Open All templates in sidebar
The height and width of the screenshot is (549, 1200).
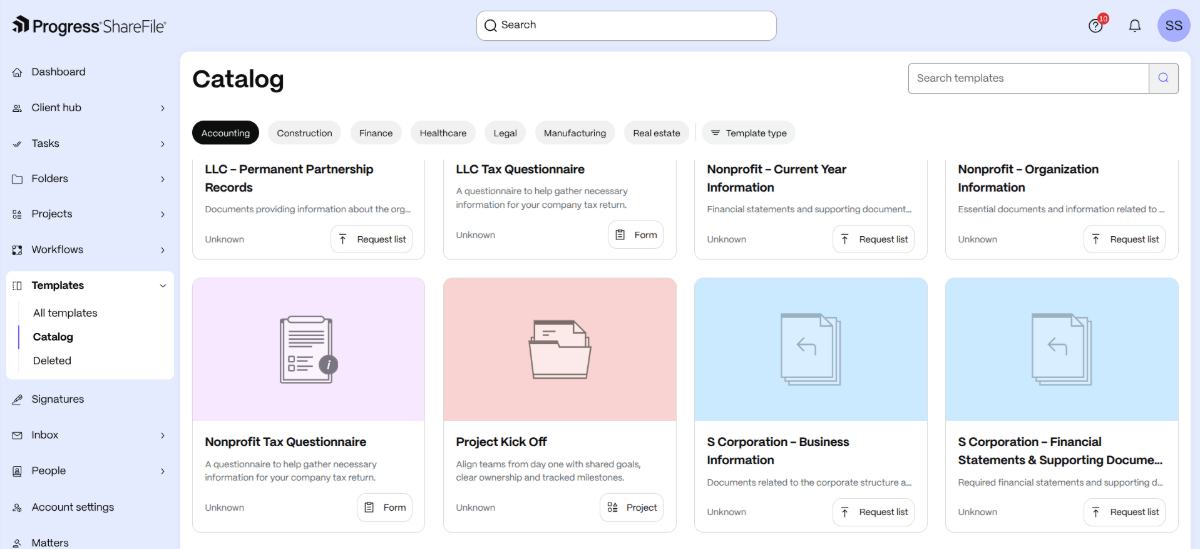point(65,313)
